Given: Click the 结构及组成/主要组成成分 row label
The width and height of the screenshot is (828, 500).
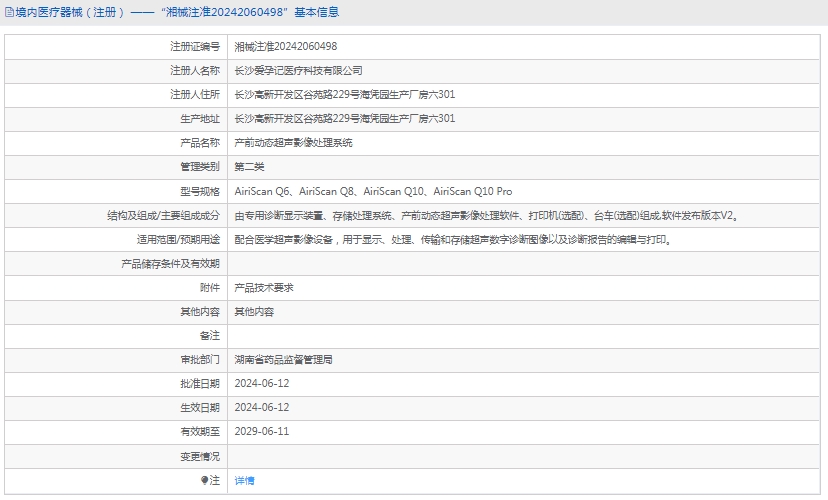Looking at the screenshot, I should pos(163,215).
